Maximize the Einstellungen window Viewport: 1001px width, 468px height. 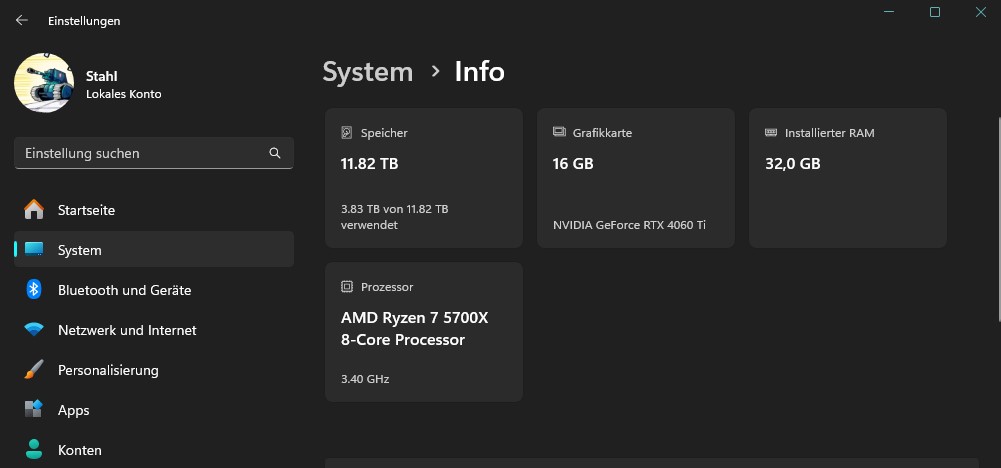point(935,12)
